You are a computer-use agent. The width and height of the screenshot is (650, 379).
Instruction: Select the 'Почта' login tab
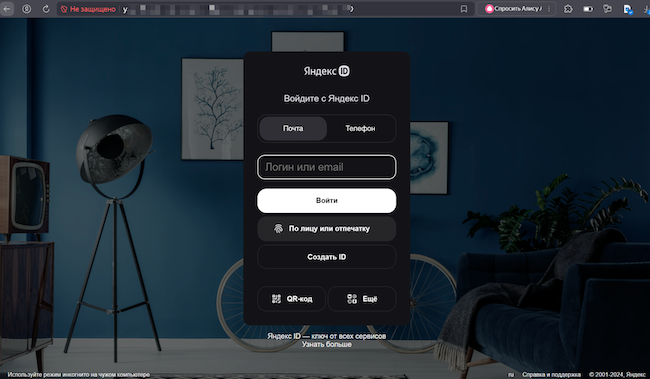[293, 129]
